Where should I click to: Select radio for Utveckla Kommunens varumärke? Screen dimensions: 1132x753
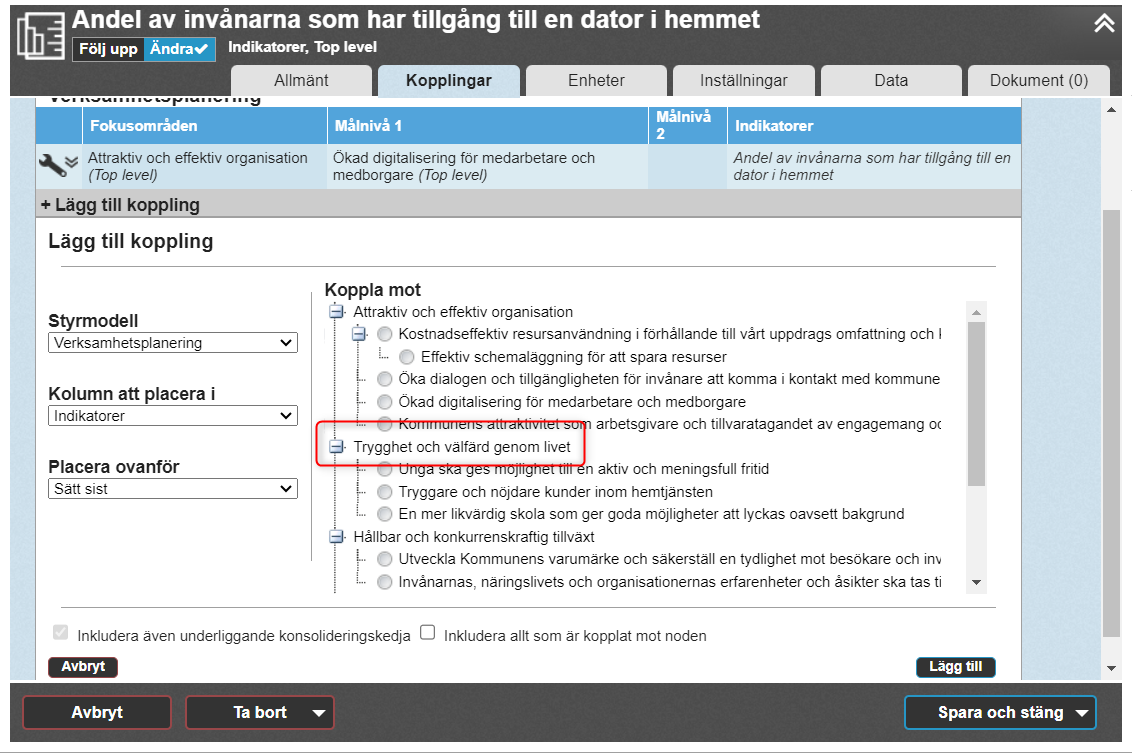[385, 559]
